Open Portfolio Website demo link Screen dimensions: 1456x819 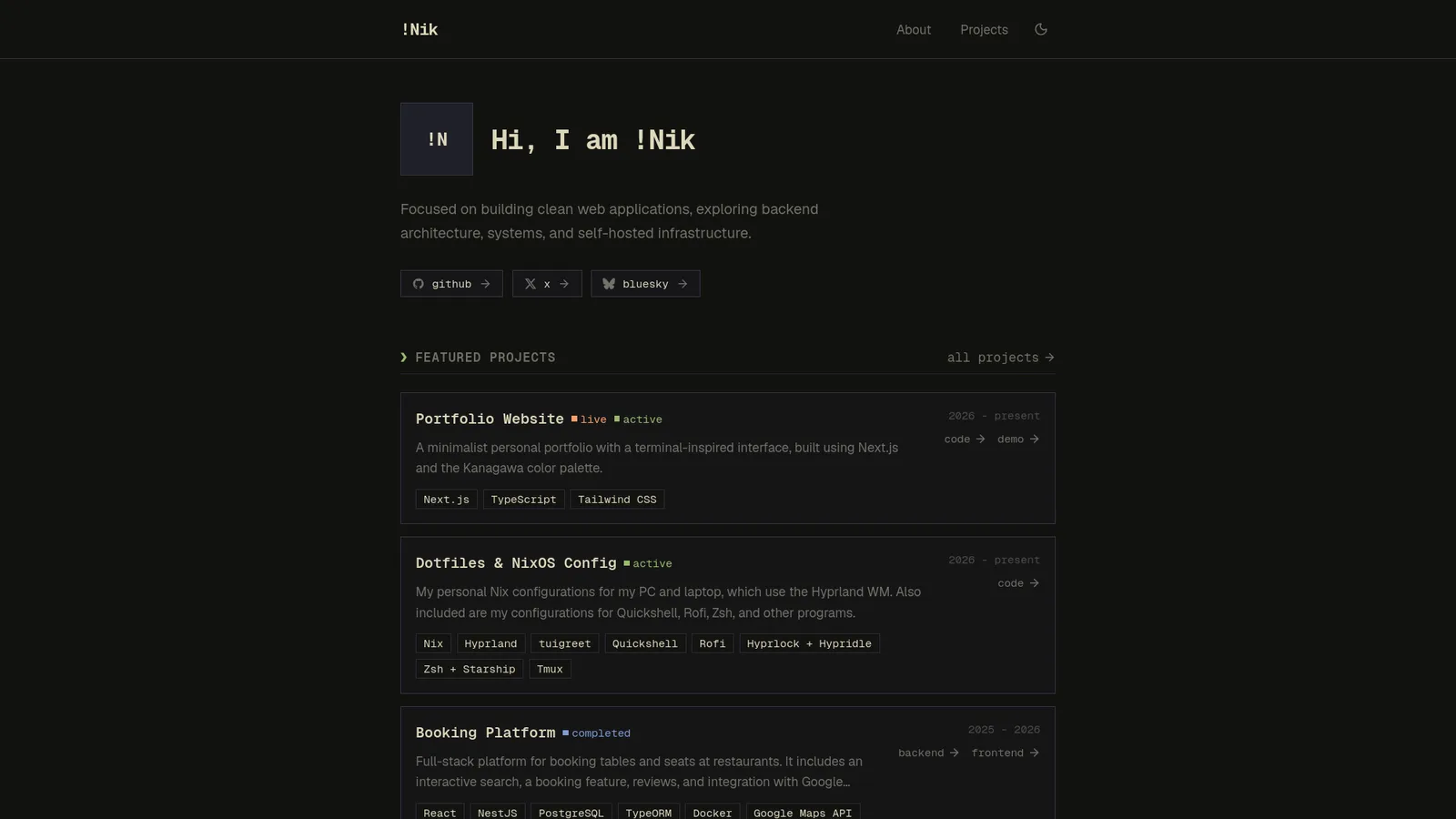[x=1018, y=440]
